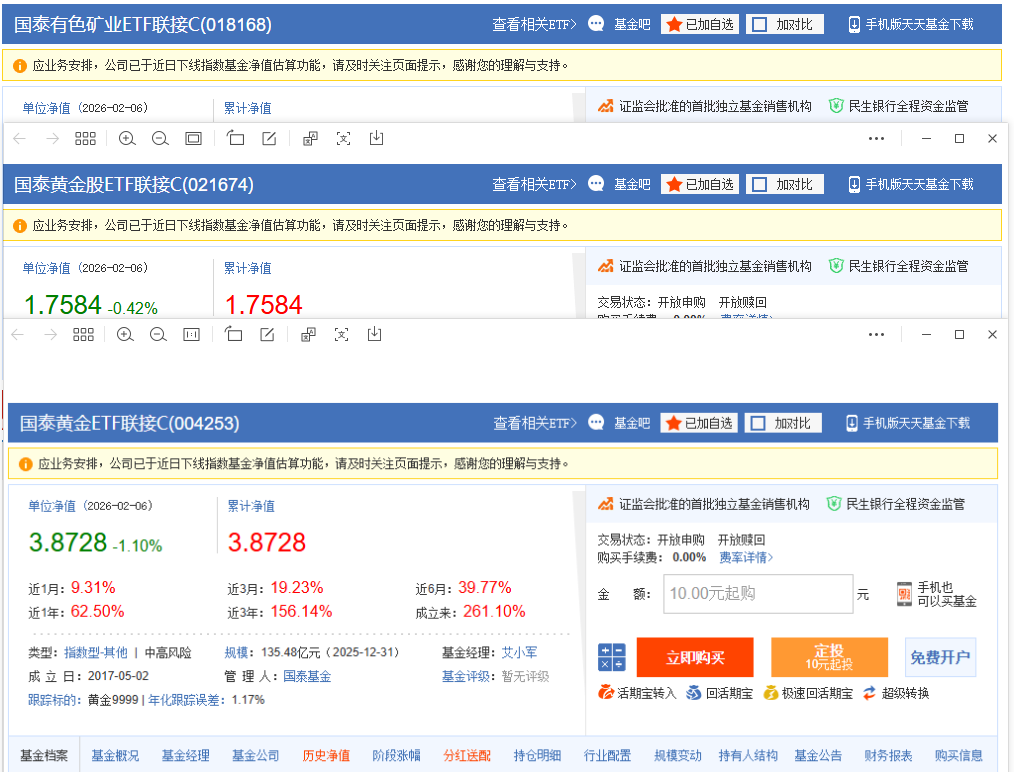Viewport: 1014px width, 772px height.
Task: Go back in the 004253 viewer toolbar
Action: (17, 334)
